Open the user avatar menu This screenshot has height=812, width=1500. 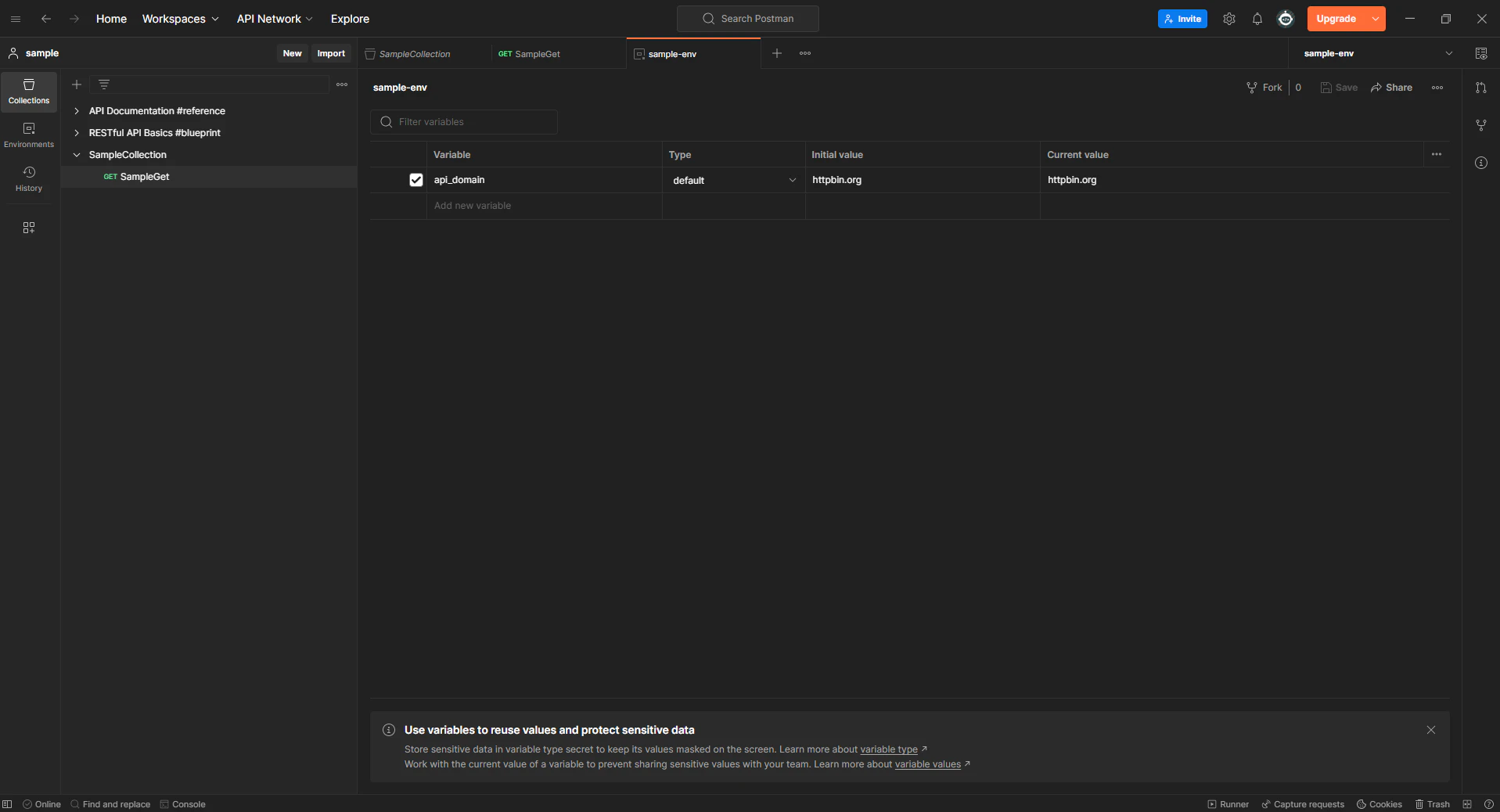click(1286, 19)
